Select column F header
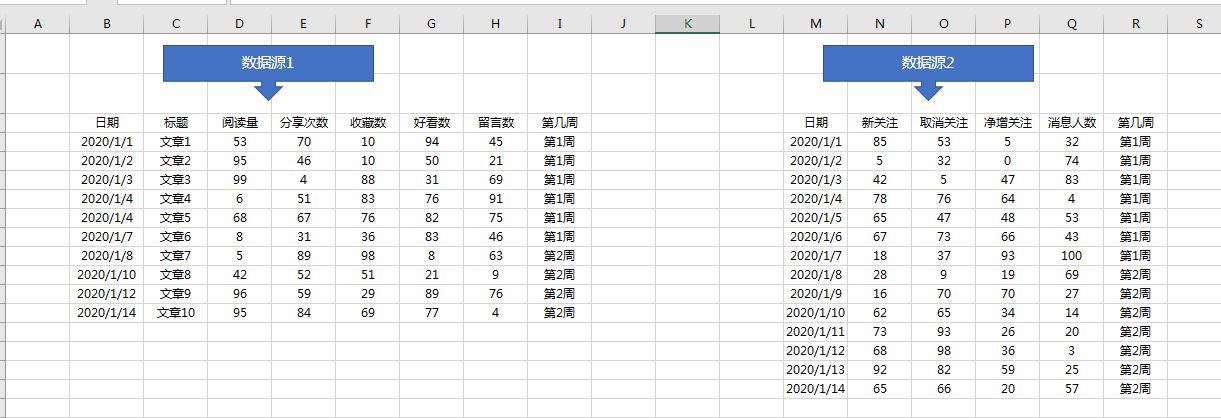The height and width of the screenshot is (418, 1221). click(x=367, y=25)
